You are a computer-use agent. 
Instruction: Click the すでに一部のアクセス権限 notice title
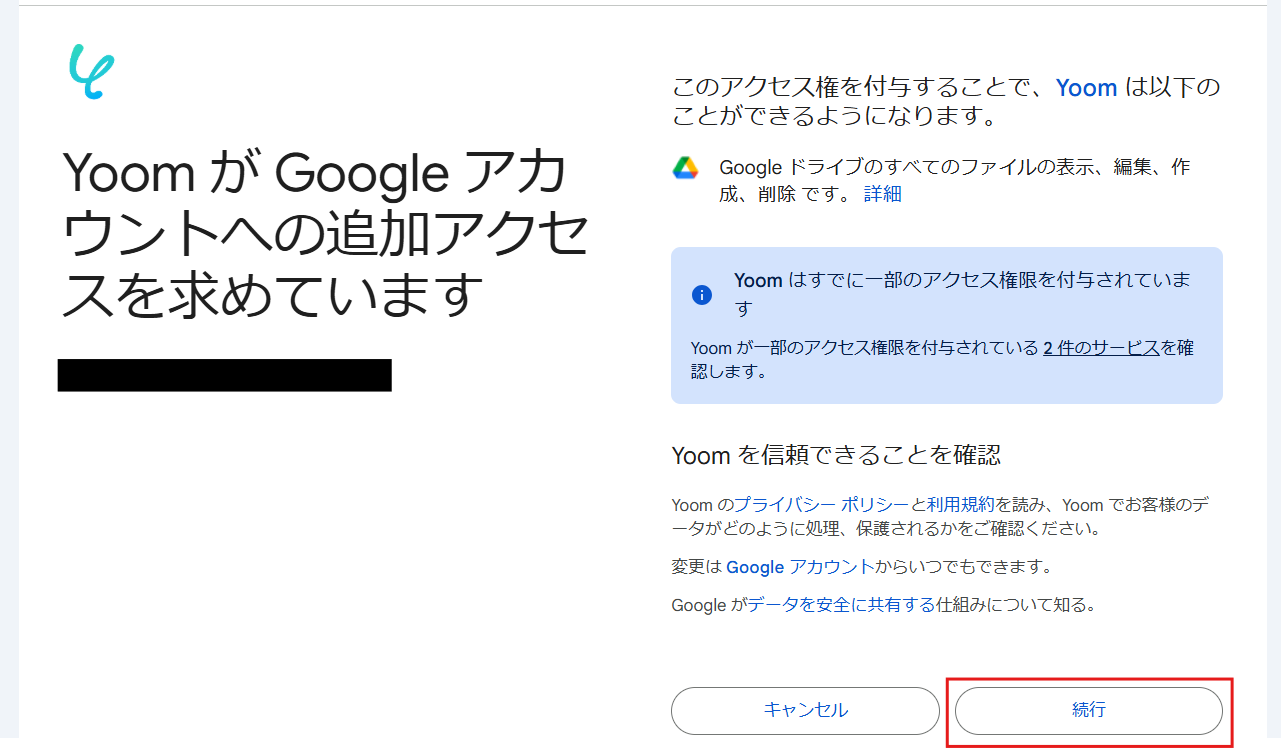coord(963,293)
